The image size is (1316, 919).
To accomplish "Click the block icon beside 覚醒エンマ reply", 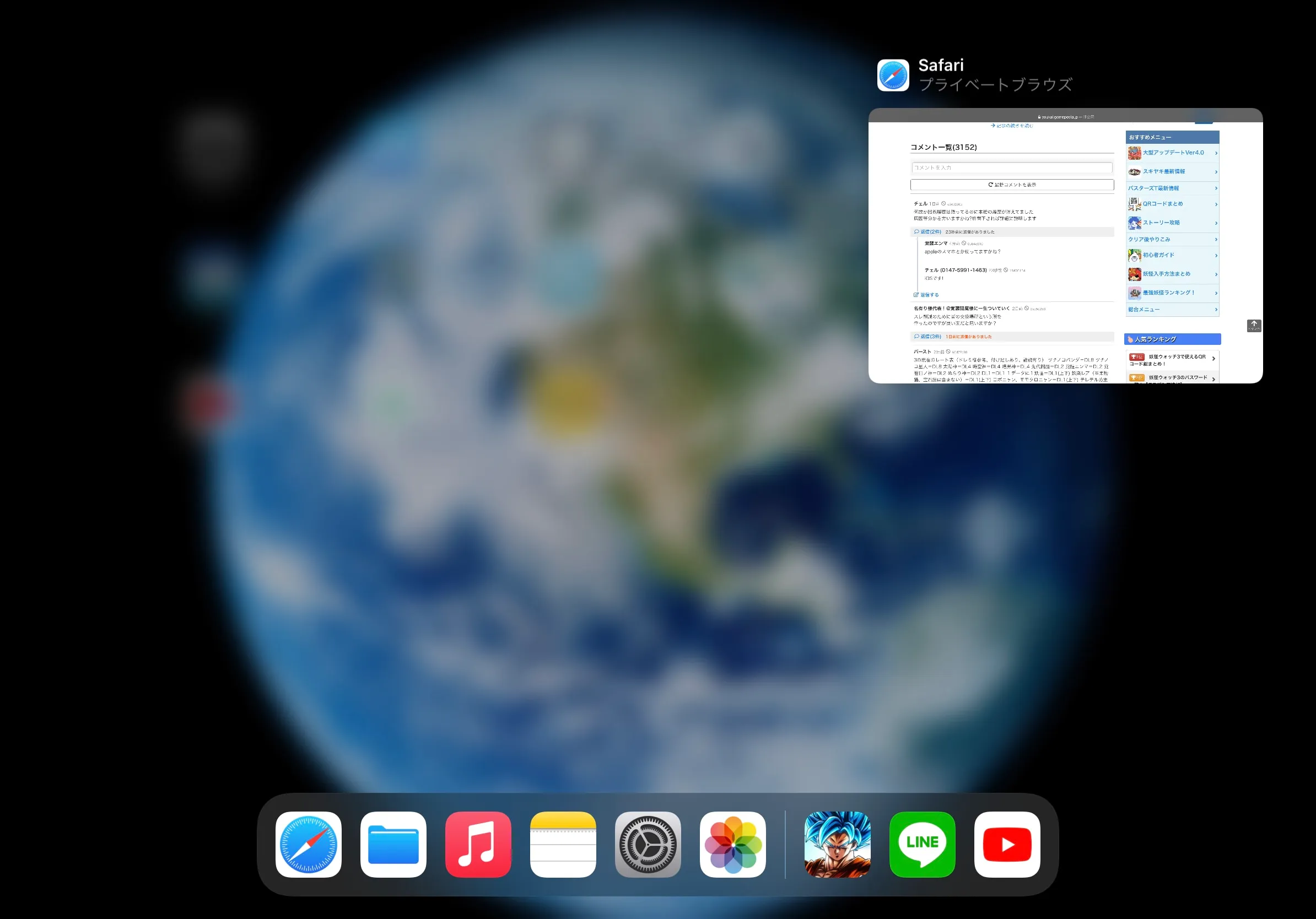I will tap(963, 243).
